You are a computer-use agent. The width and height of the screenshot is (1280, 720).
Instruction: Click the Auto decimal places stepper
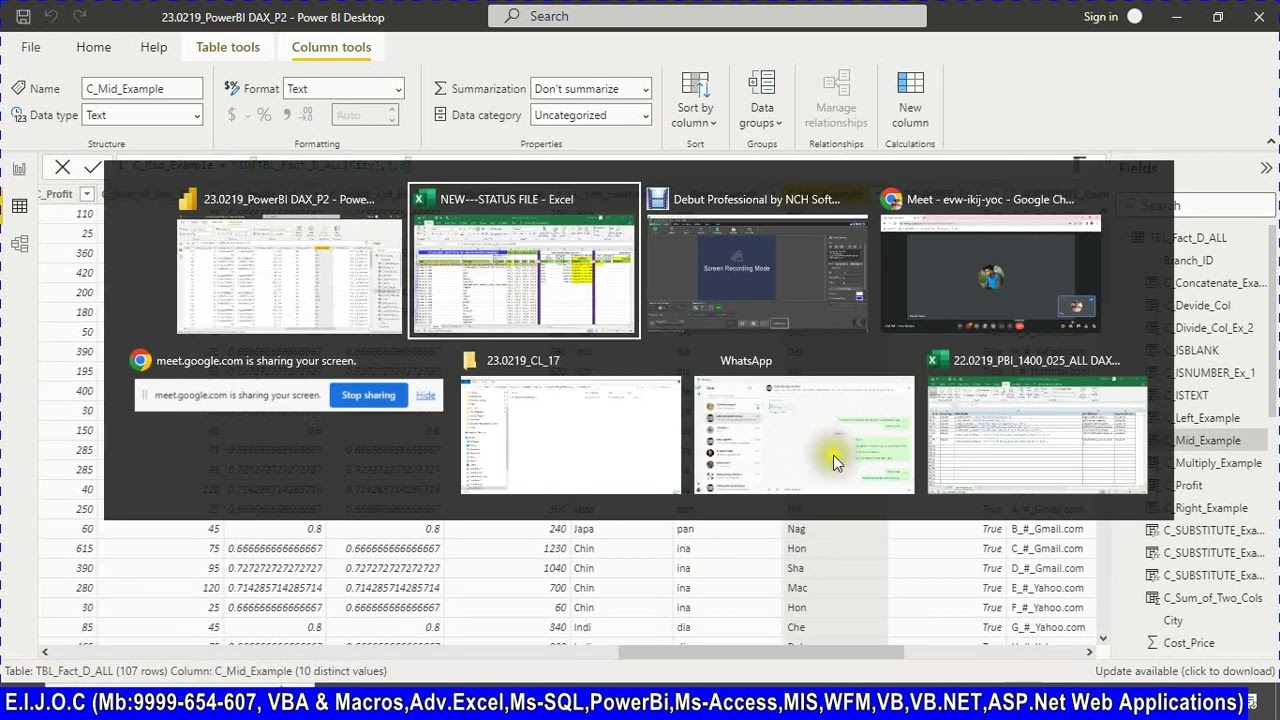[x=365, y=115]
